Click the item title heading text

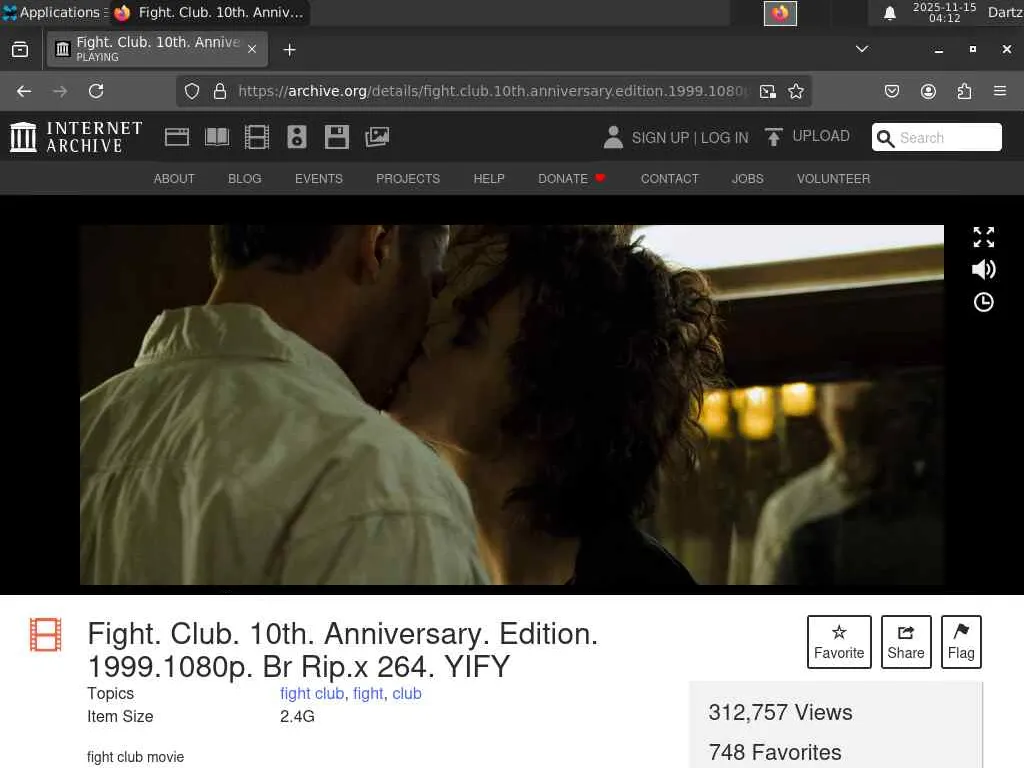click(343, 650)
